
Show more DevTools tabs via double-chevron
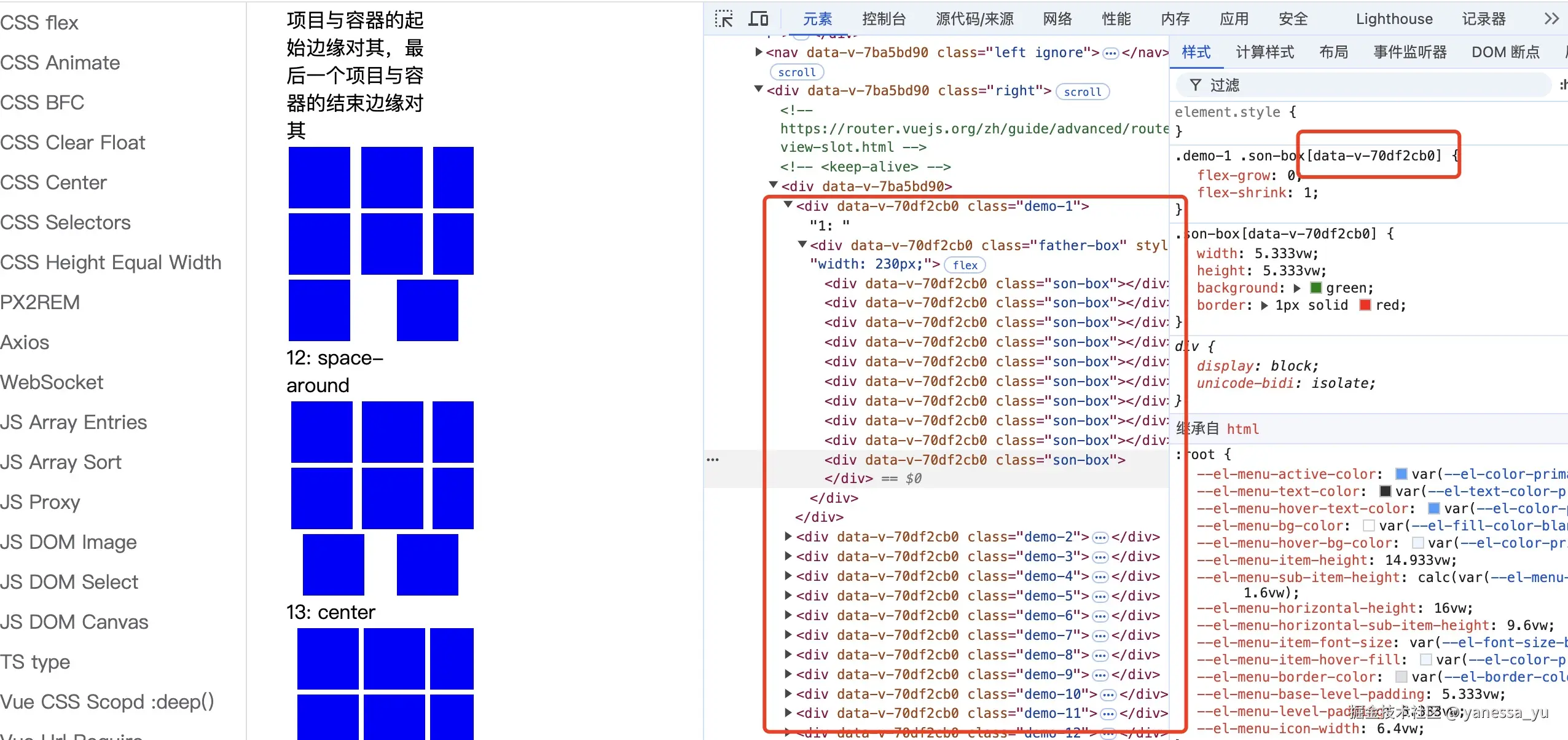(x=1551, y=19)
